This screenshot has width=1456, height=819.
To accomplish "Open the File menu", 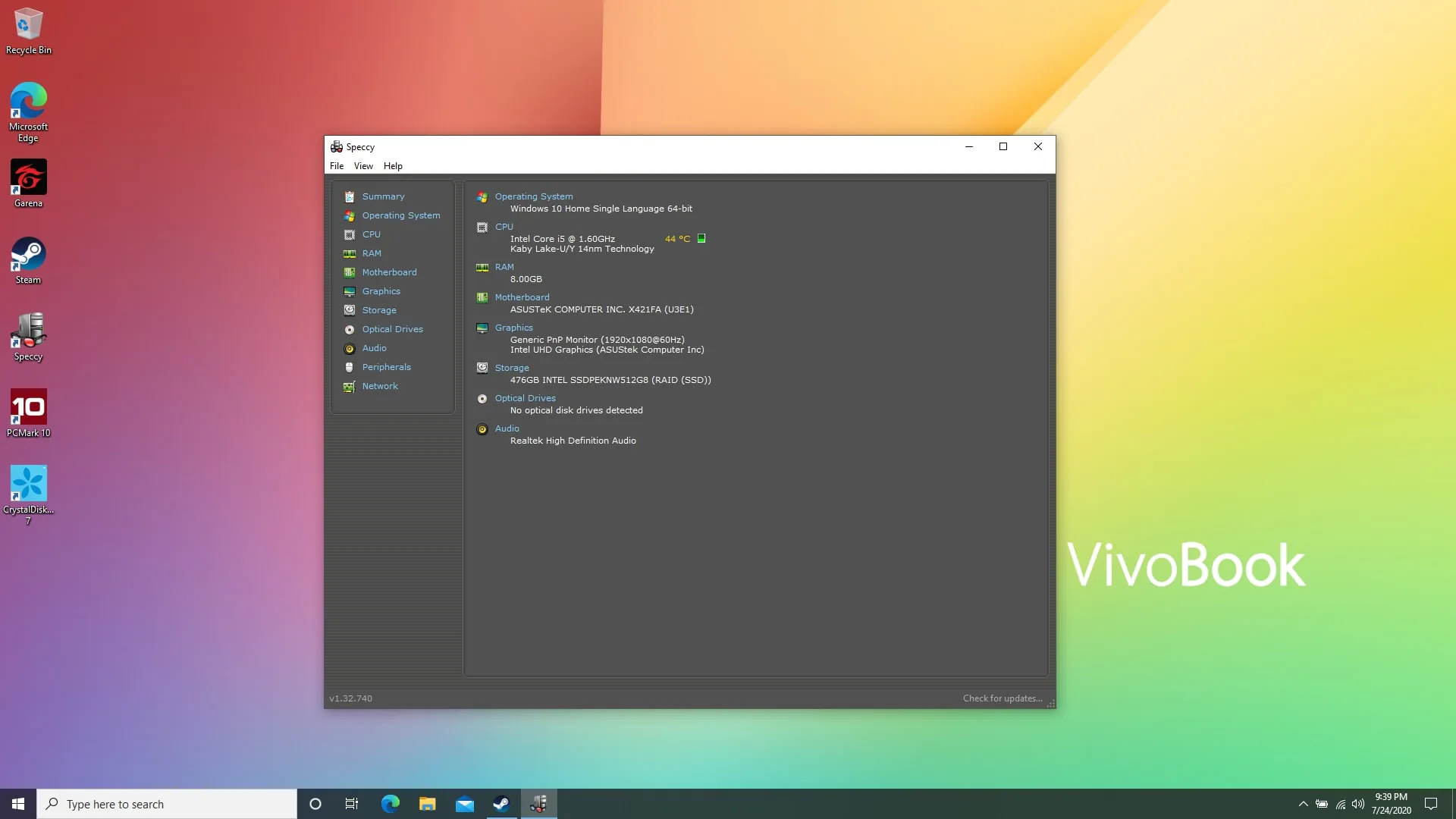I will coord(337,166).
